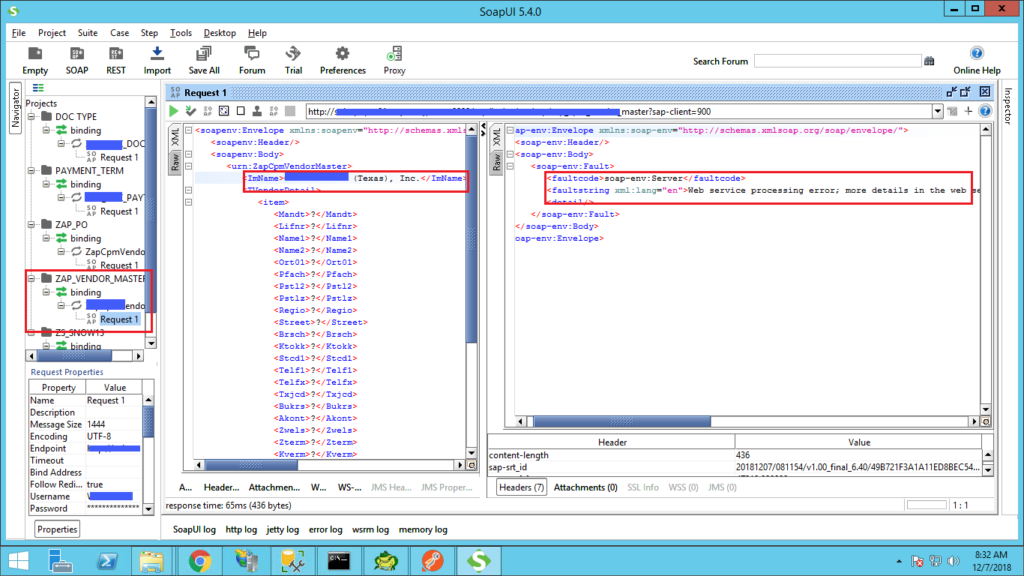Open the Attachments (0) response tab

tap(585, 487)
